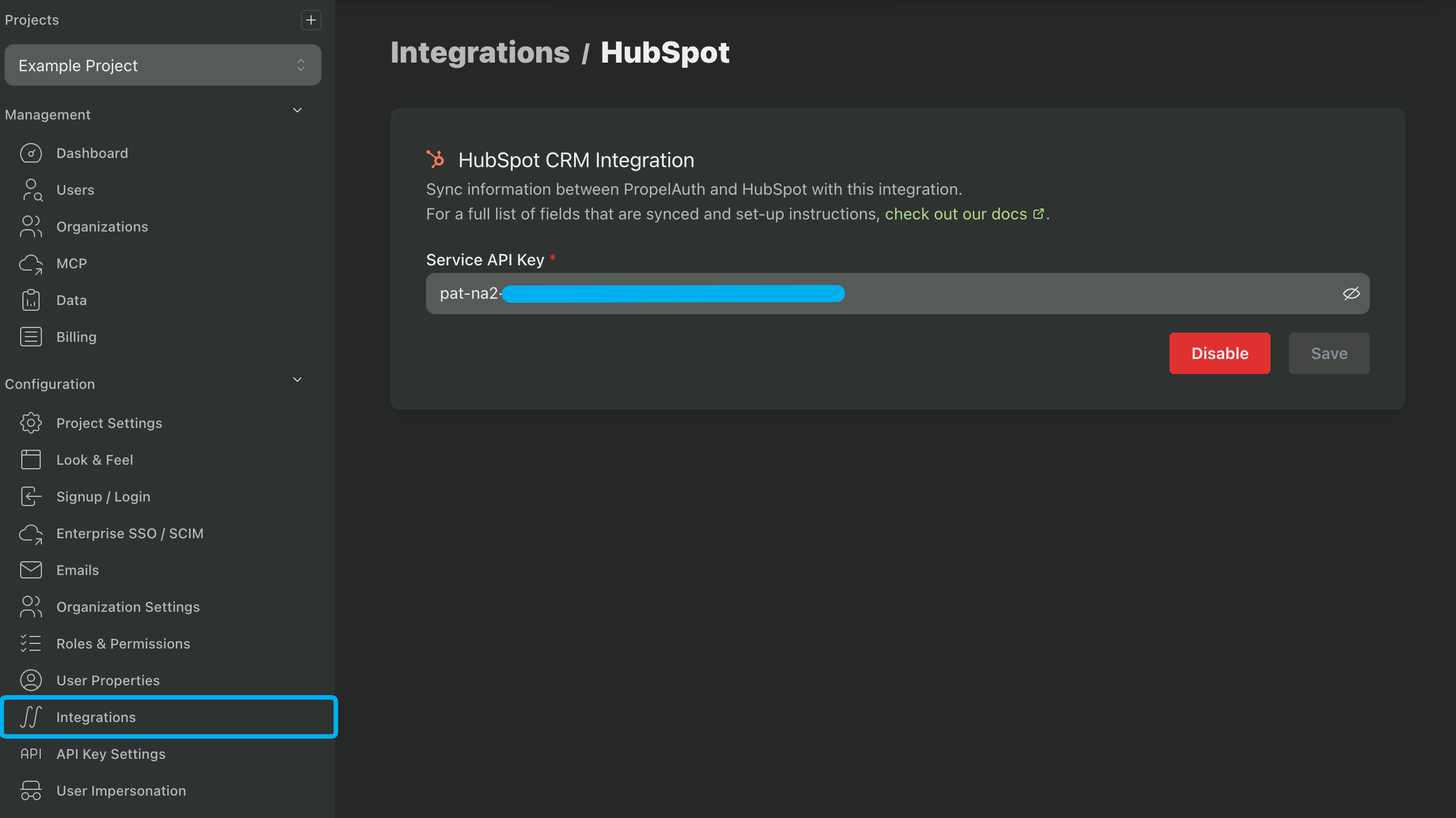This screenshot has height=818, width=1456.
Task: Collapse the Configuration section
Action: pyautogui.click(x=297, y=380)
